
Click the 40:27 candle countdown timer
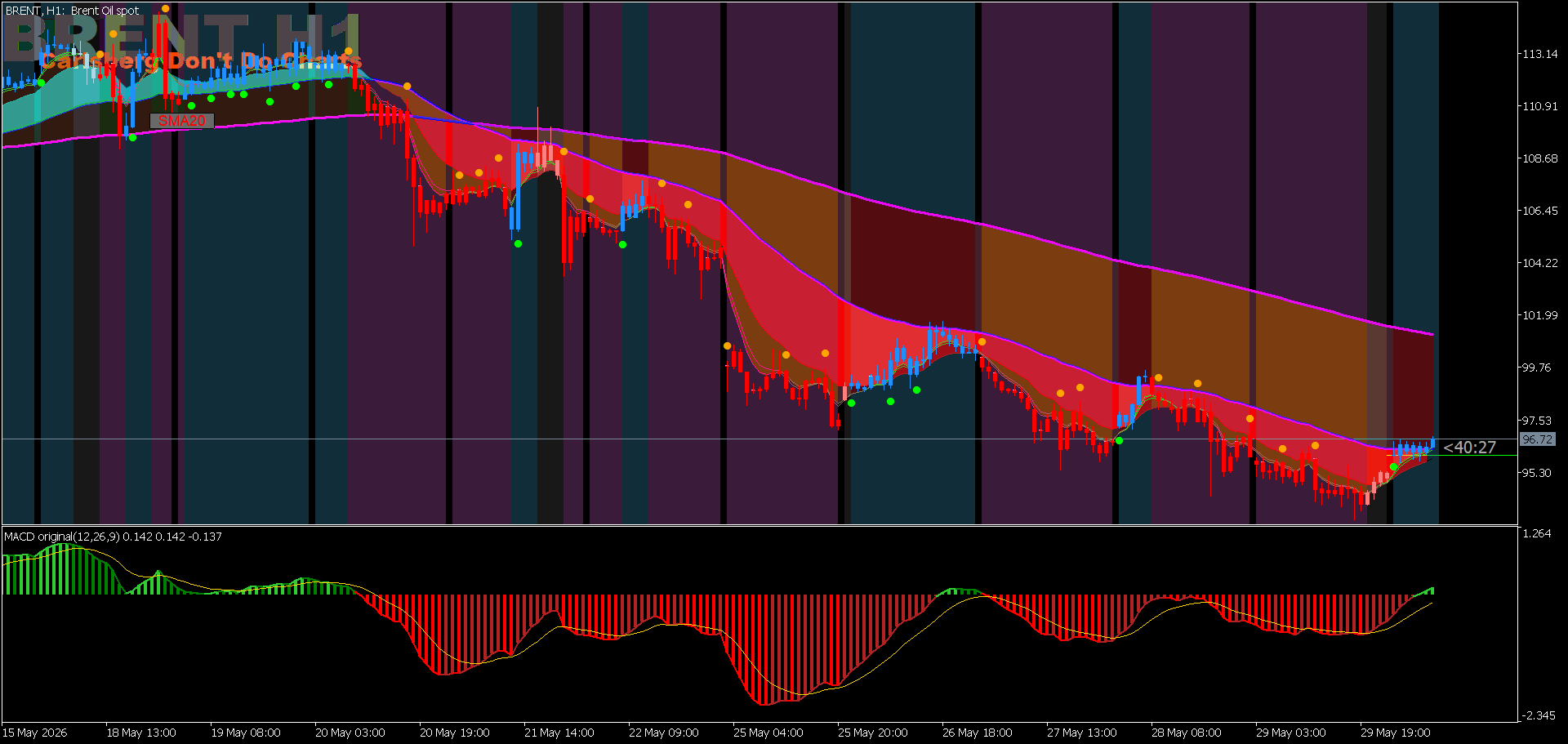point(1470,448)
